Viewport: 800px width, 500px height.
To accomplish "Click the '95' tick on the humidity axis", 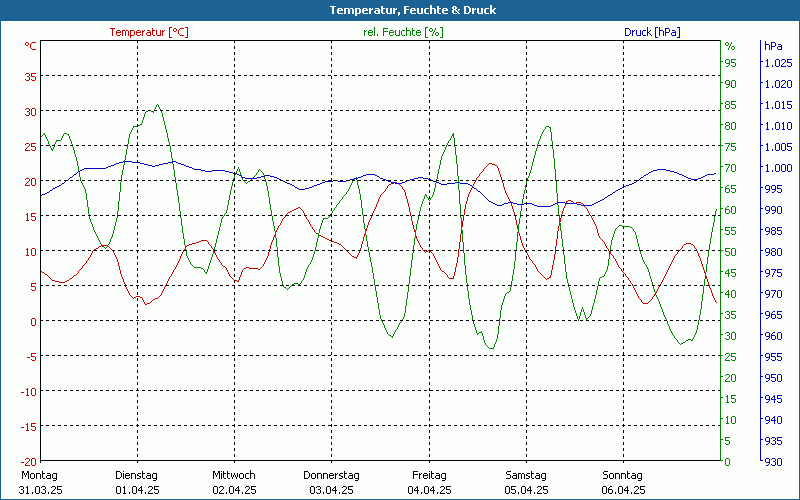I will coord(730,63).
